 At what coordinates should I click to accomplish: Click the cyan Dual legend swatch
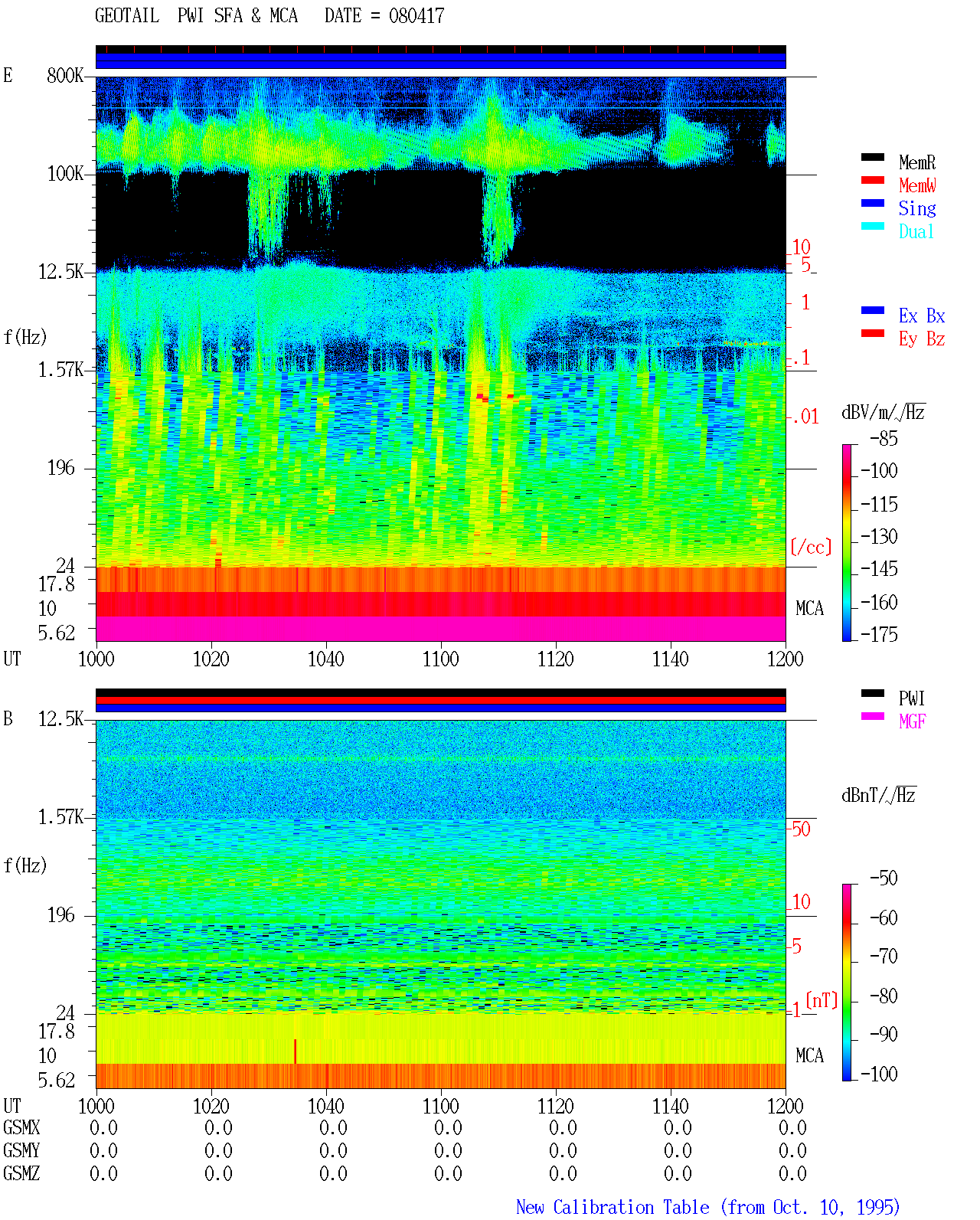(x=873, y=227)
